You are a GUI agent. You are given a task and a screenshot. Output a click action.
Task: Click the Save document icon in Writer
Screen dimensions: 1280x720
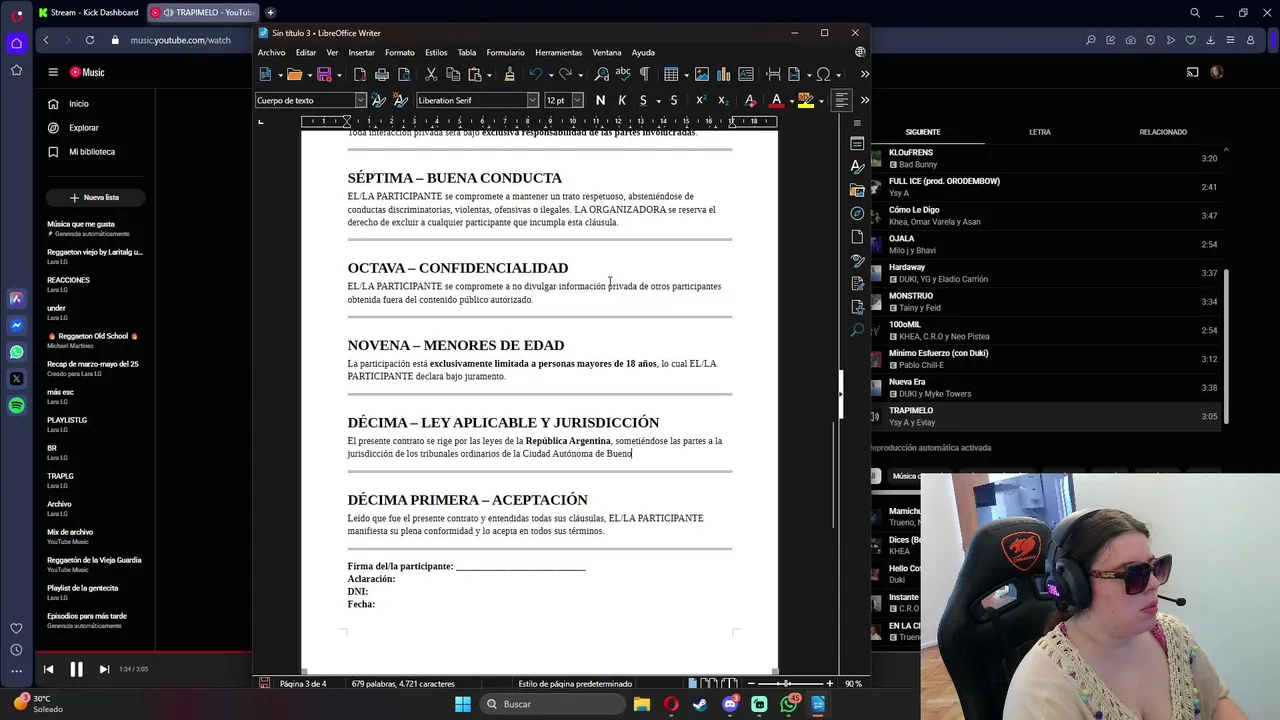tap(324, 74)
